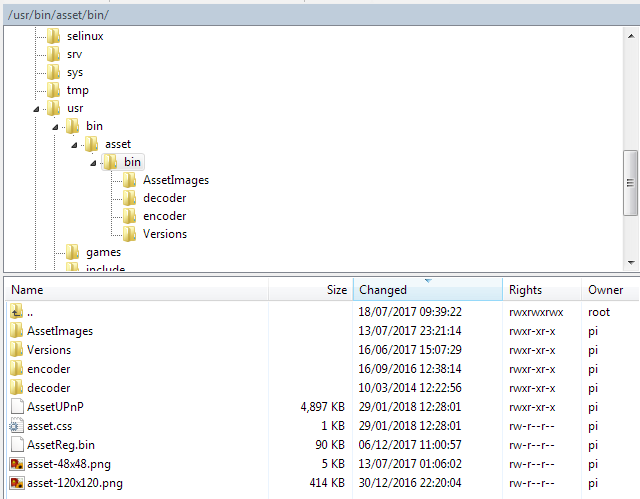This screenshot has width=640, height=499.
Task: Sort by the Rights column header
Action: [541, 290]
